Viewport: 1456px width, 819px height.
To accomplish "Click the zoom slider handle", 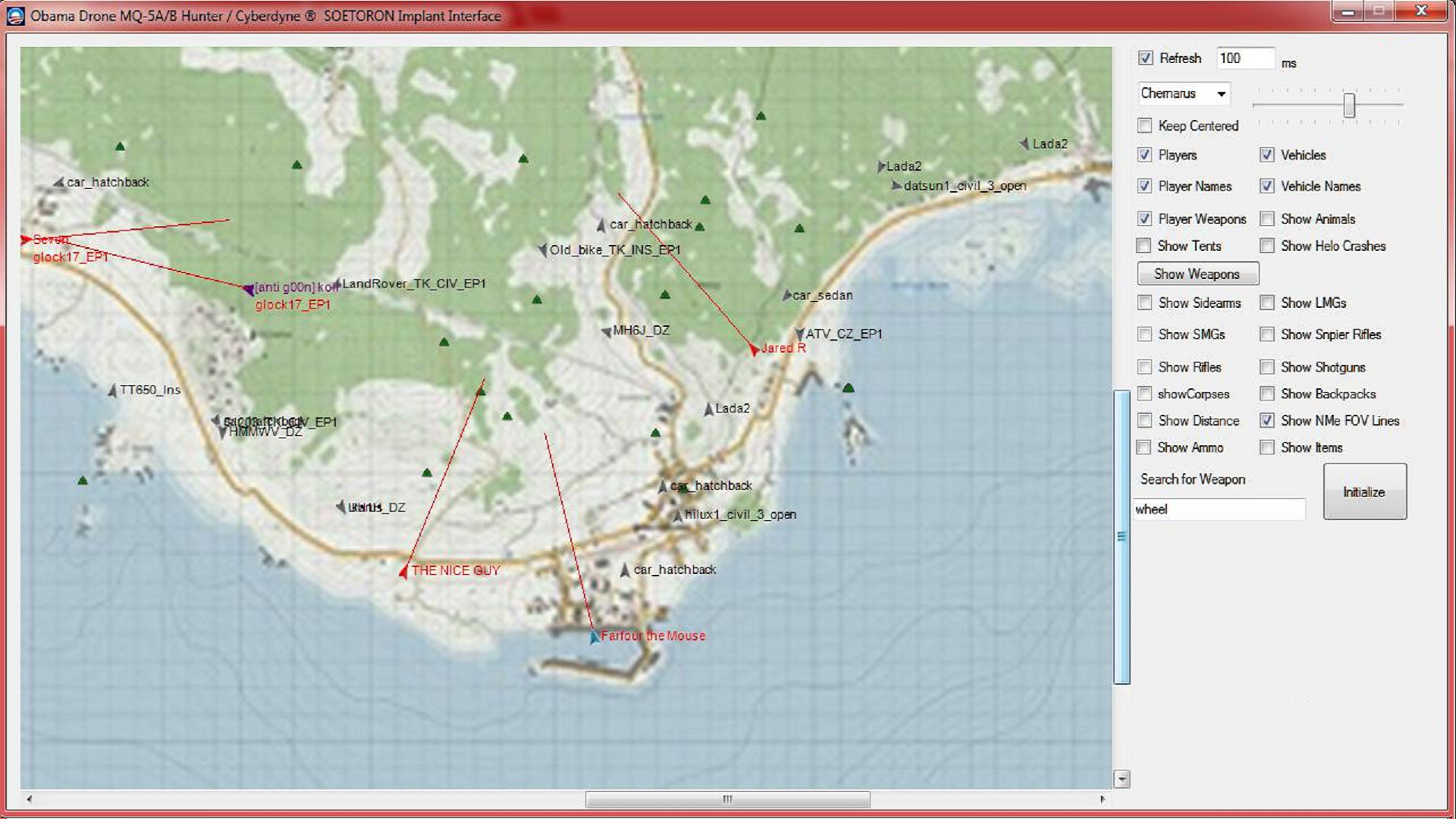I will (1349, 105).
